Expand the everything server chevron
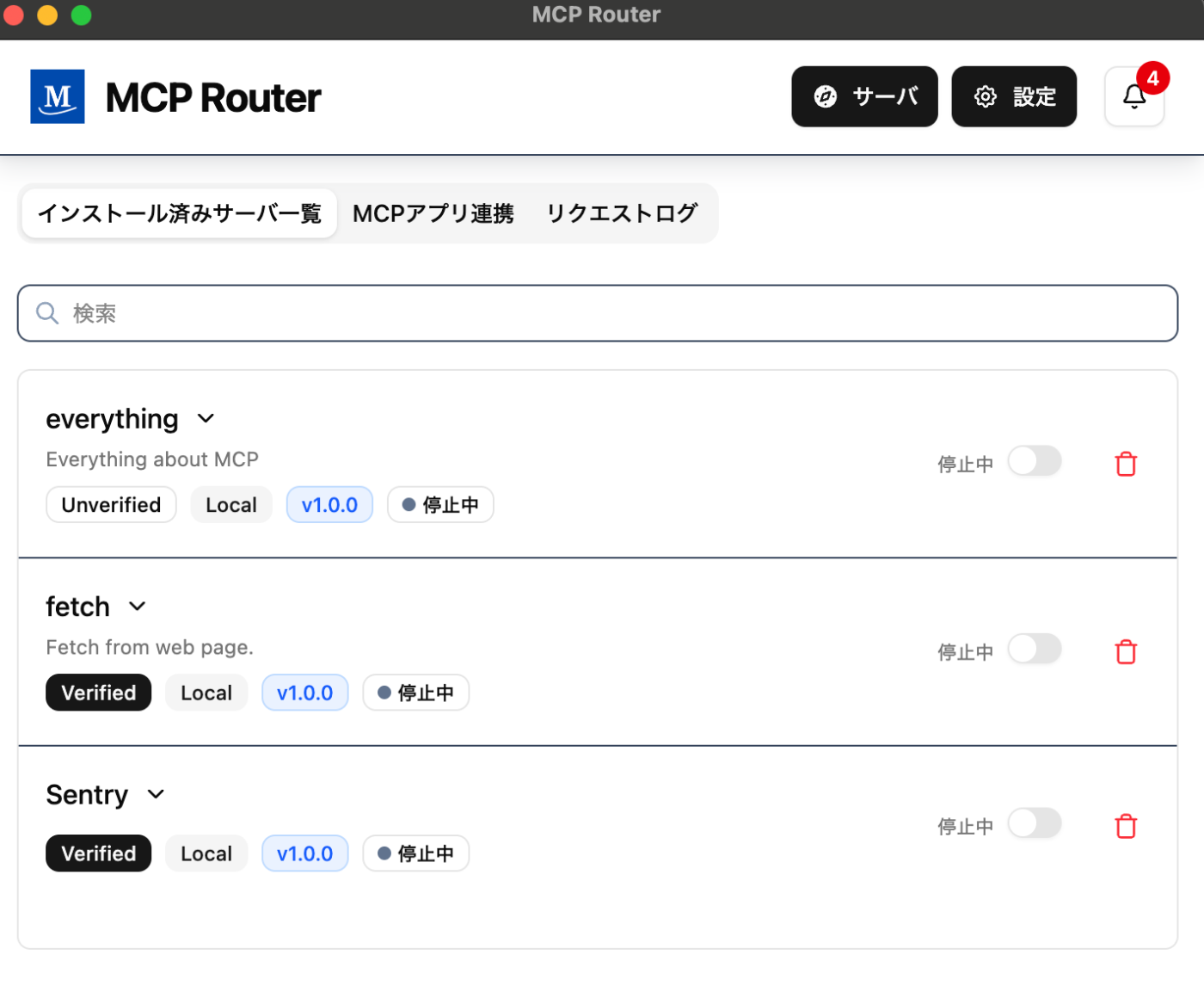Image resolution: width=1204 pixels, height=992 pixels. (x=206, y=419)
